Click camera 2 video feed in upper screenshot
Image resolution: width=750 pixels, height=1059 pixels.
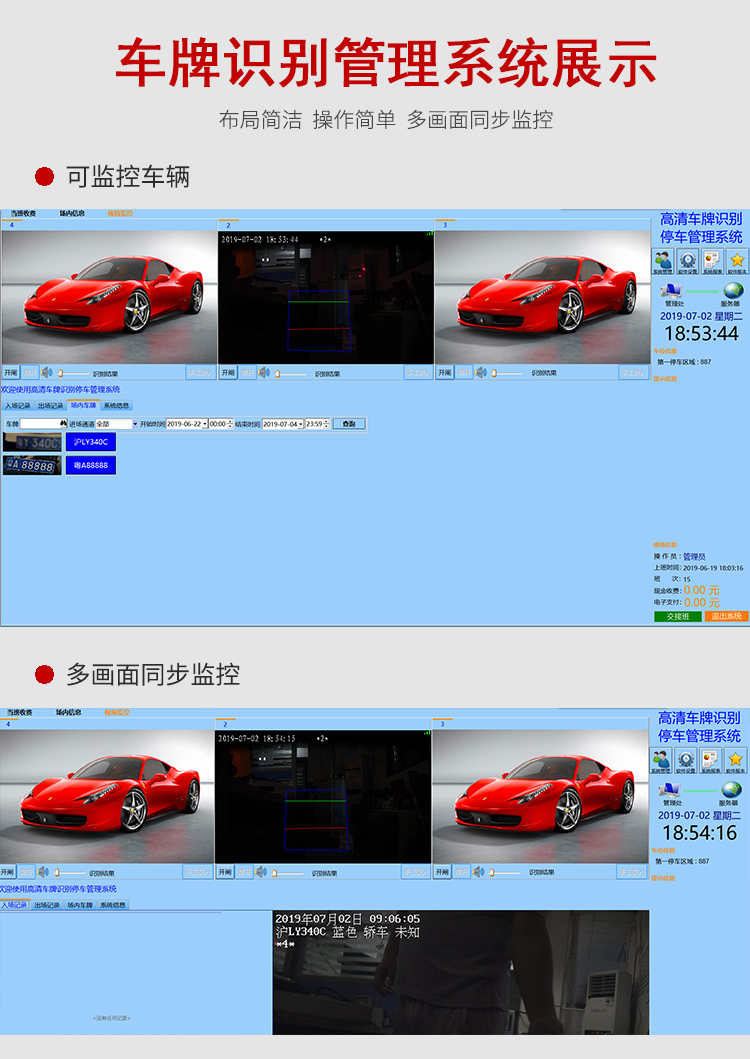pos(326,298)
